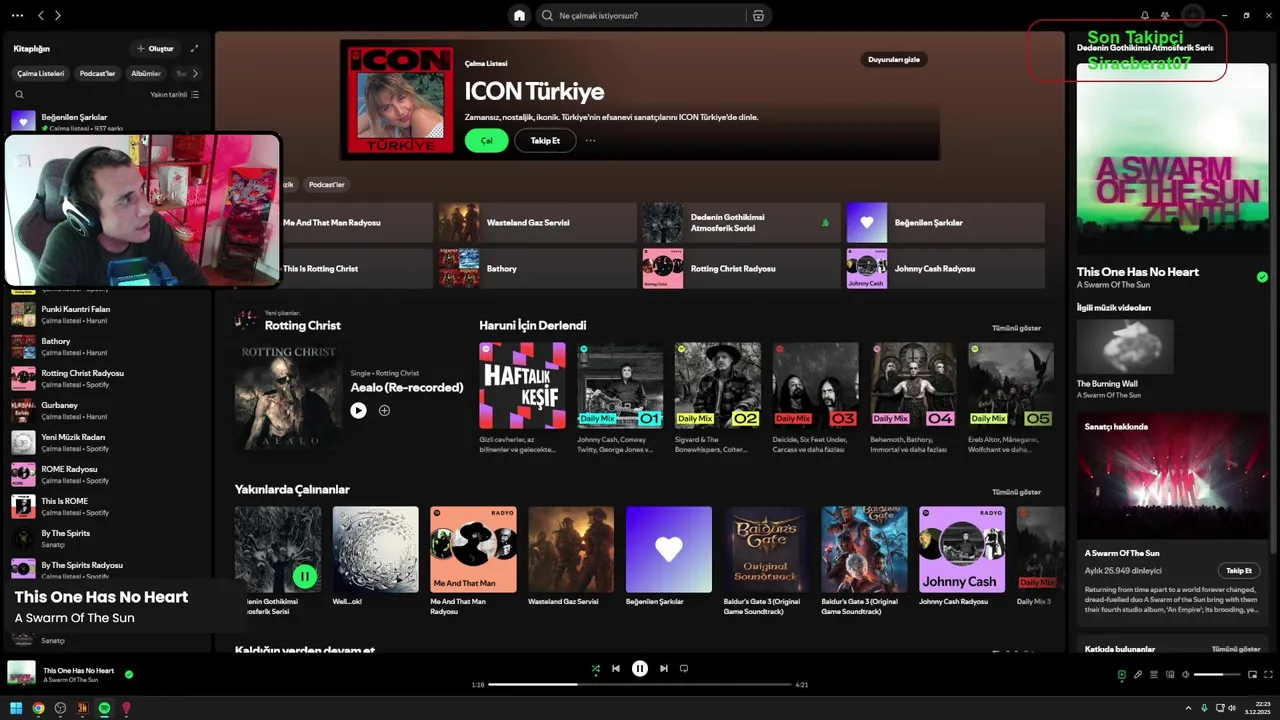The width and height of the screenshot is (1280, 720).
Task: Click the green microphone tray icon
Action: tap(1204, 708)
